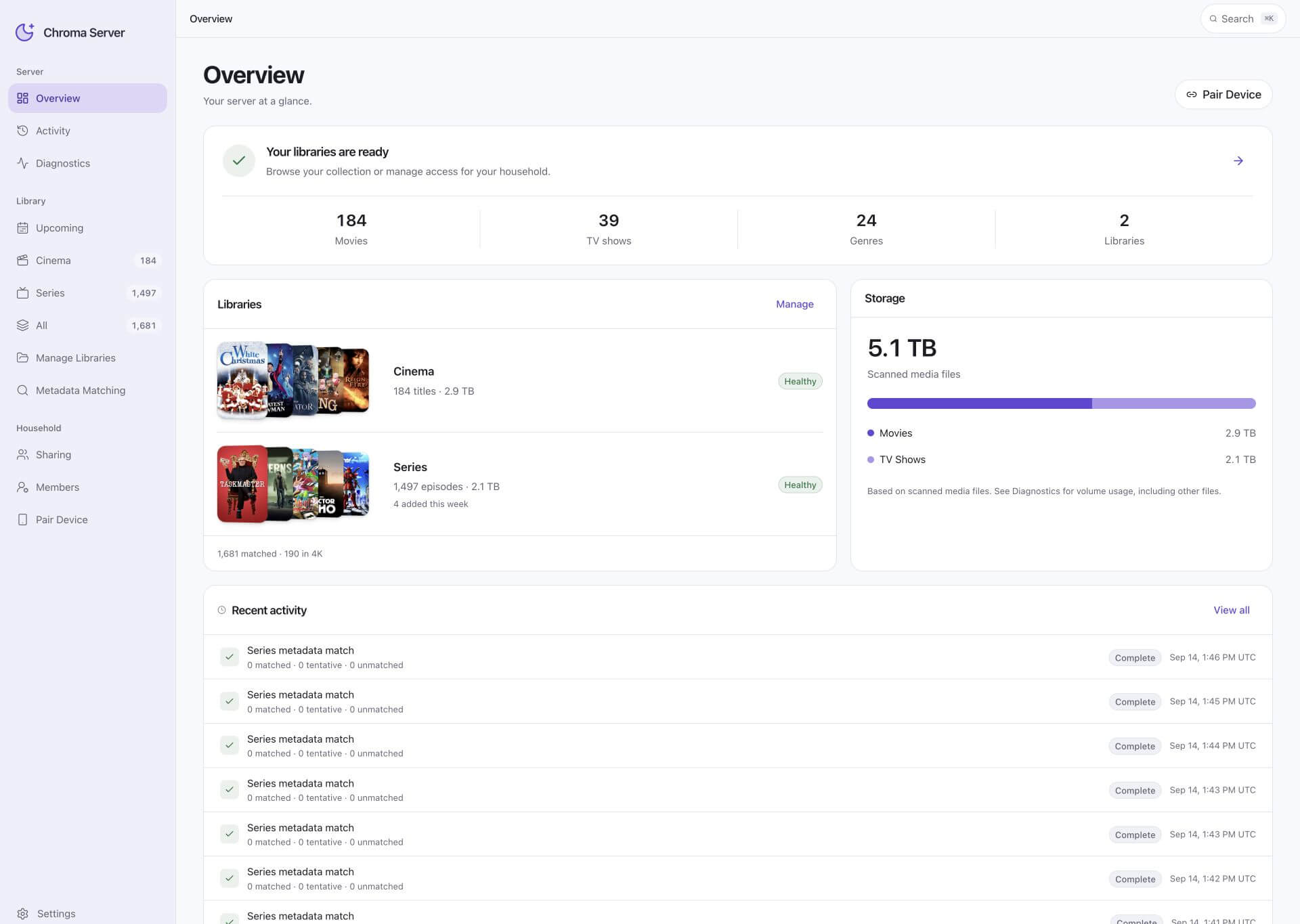Viewport: 1300px width, 924px height.
Task: Click the 1,681 count badge beside All
Action: pyautogui.click(x=144, y=326)
